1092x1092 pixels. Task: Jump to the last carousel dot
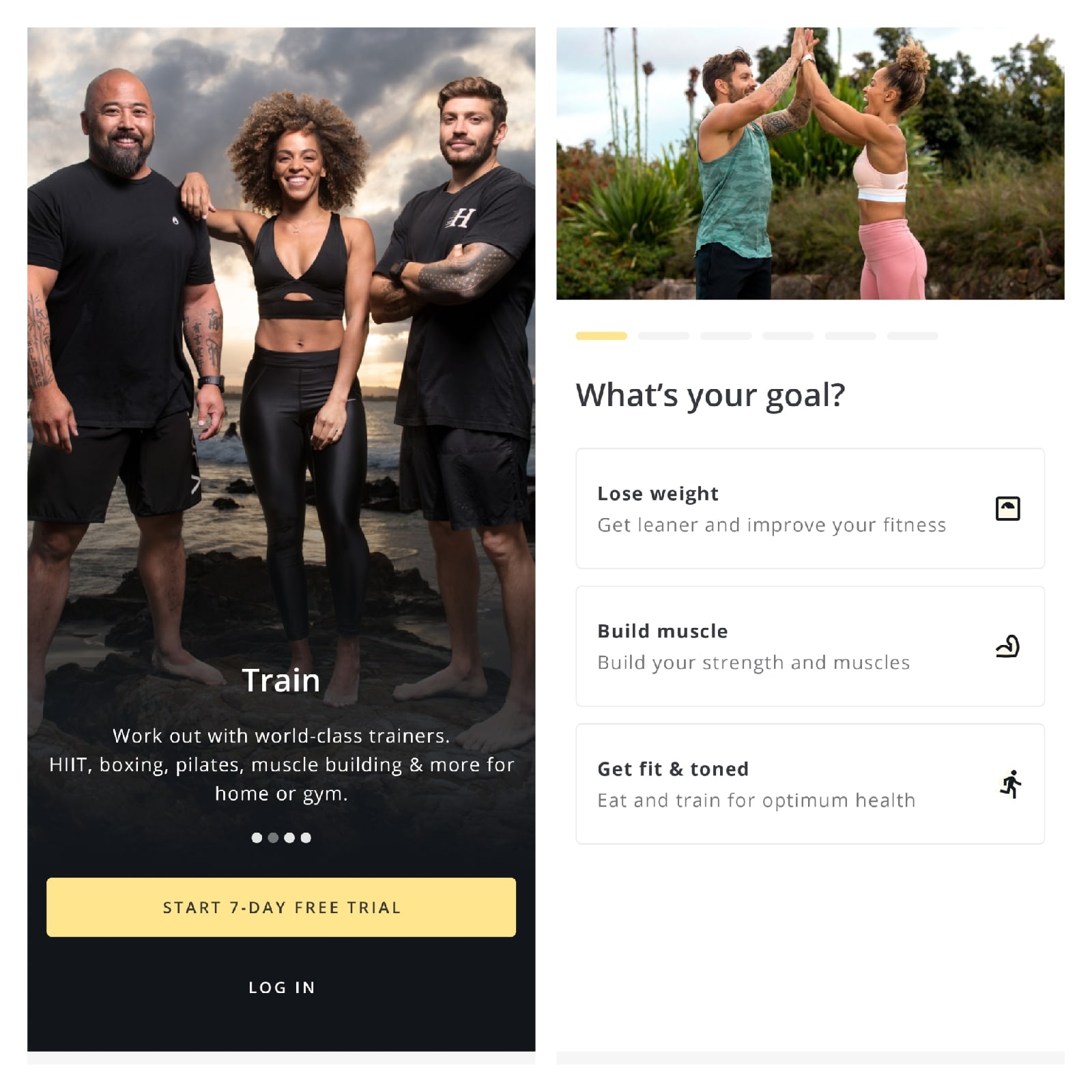pyautogui.click(x=306, y=837)
